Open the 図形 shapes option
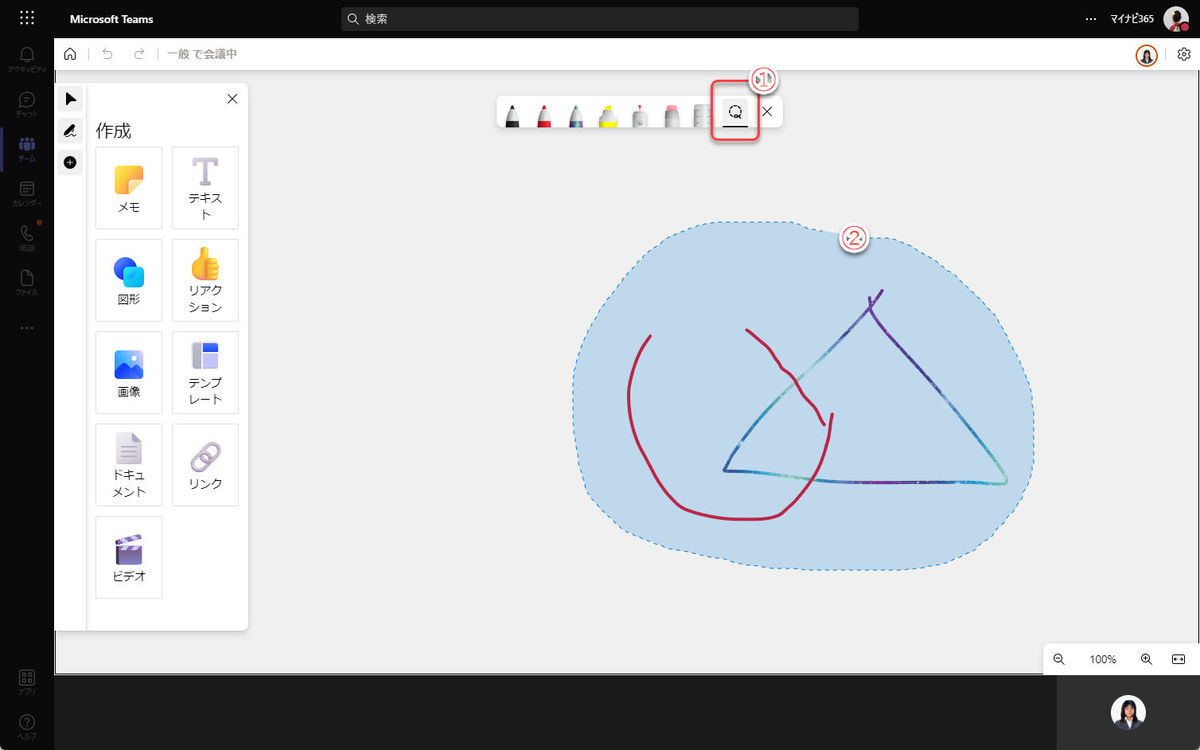The height and width of the screenshot is (750, 1200). (129, 280)
